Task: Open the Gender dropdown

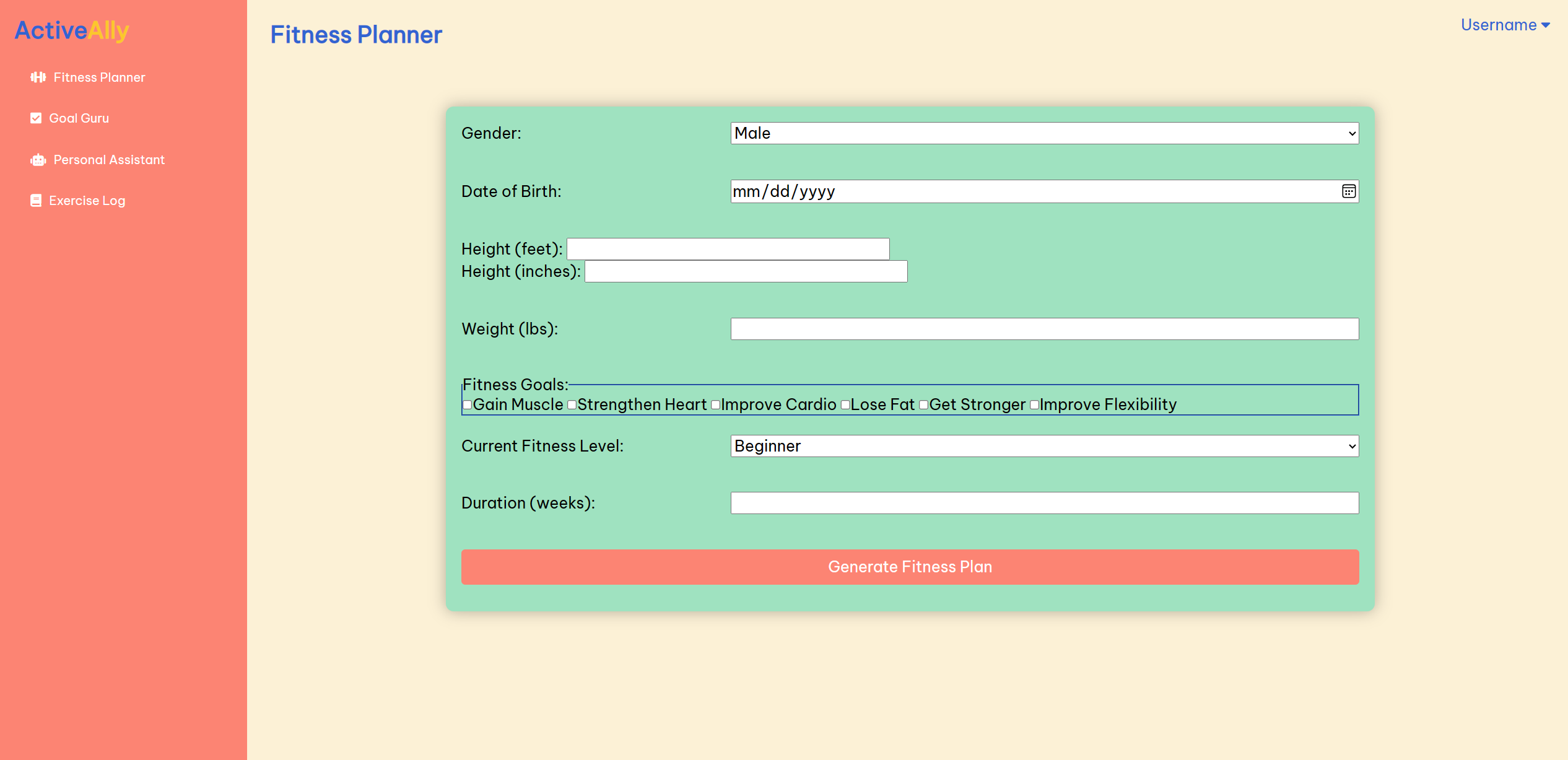Action: 1044,133
